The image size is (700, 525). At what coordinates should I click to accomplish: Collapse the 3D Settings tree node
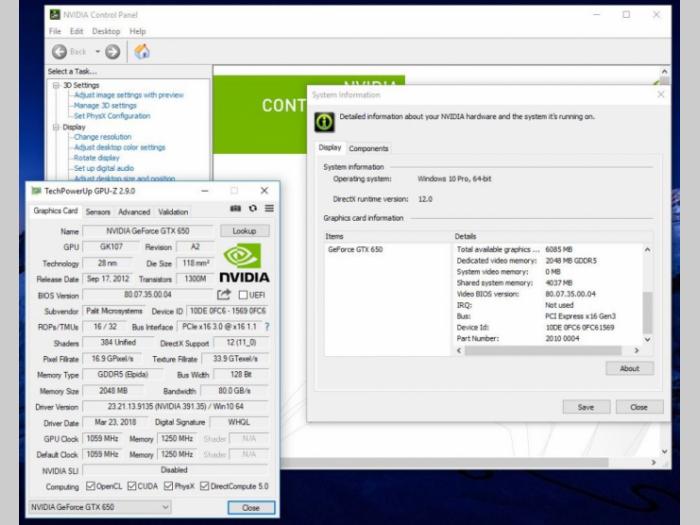coord(56,85)
